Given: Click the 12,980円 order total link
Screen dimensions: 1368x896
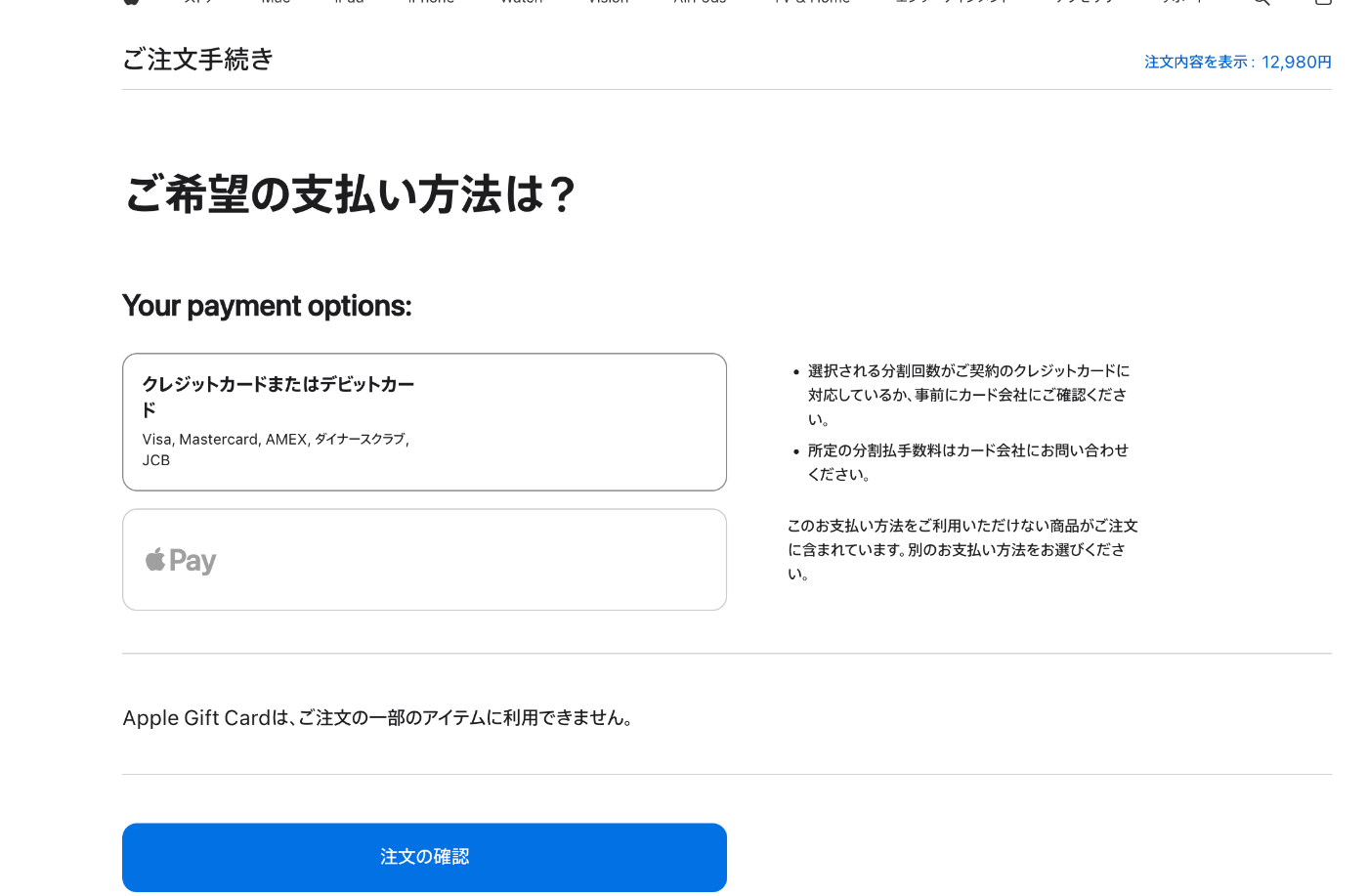Looking at the screenshot, I should [x=1296, y=61].
